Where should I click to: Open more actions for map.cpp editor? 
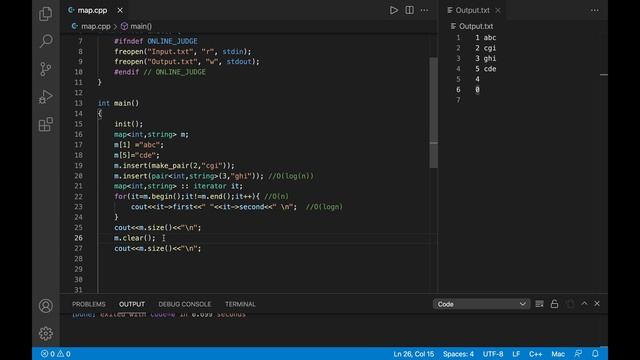pyautogui.click(x=424, y=10)
